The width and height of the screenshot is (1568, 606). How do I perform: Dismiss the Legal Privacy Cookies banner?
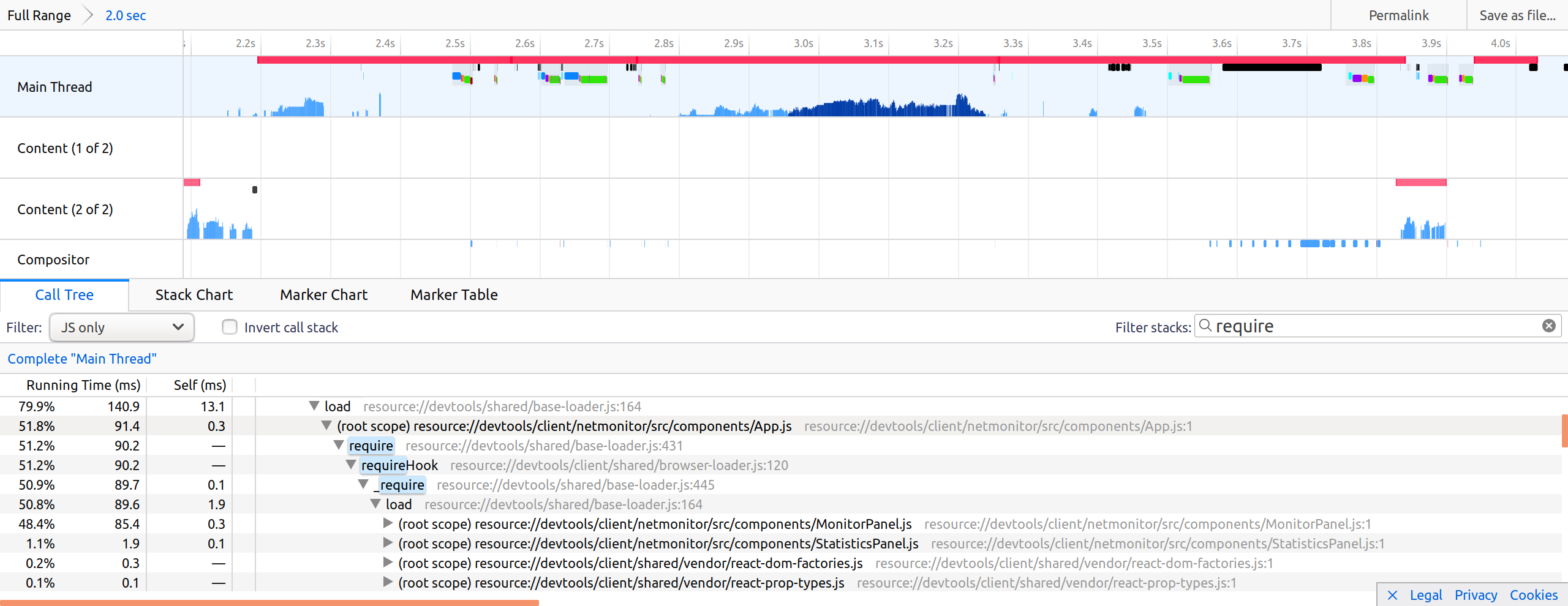1393,594
